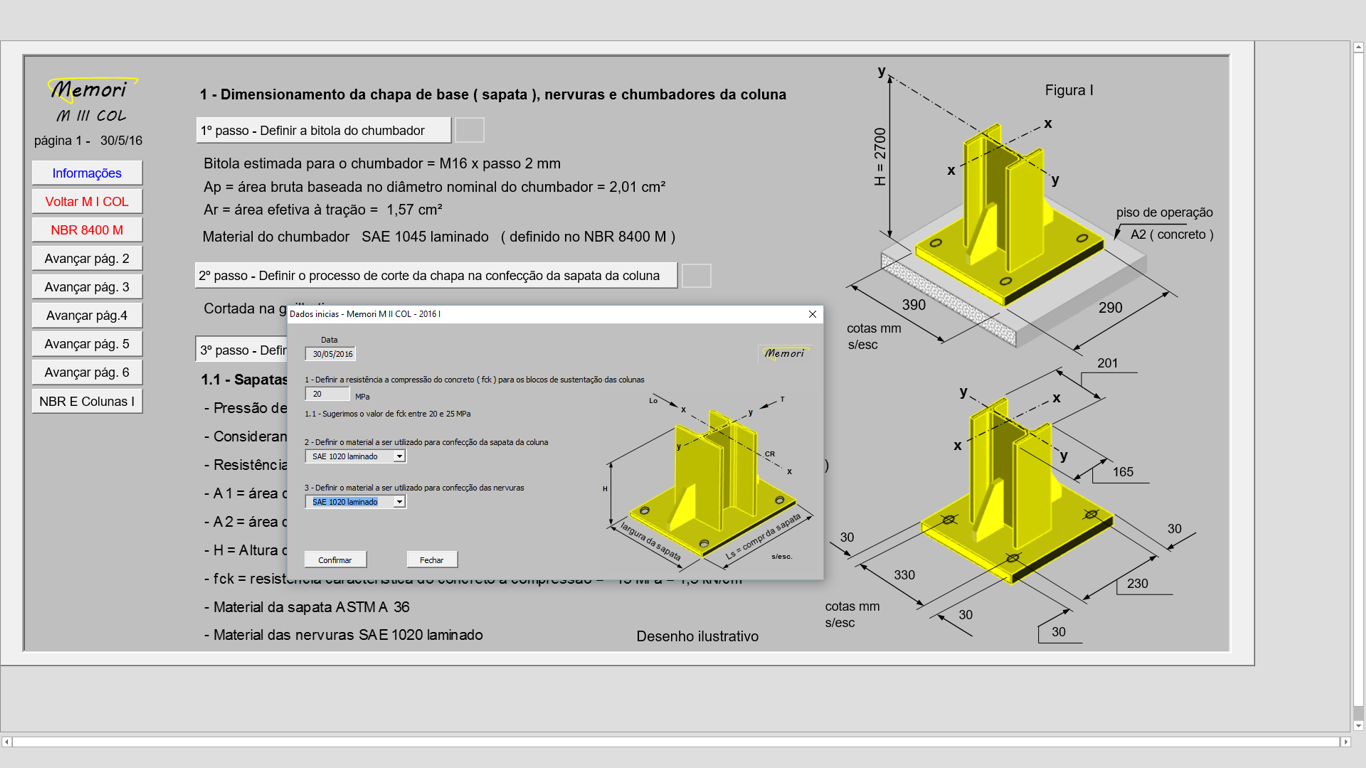Click text 'Ap = área bruta baseada no diâmetro'
This screenshot has width=1366, height=768.
435,186
